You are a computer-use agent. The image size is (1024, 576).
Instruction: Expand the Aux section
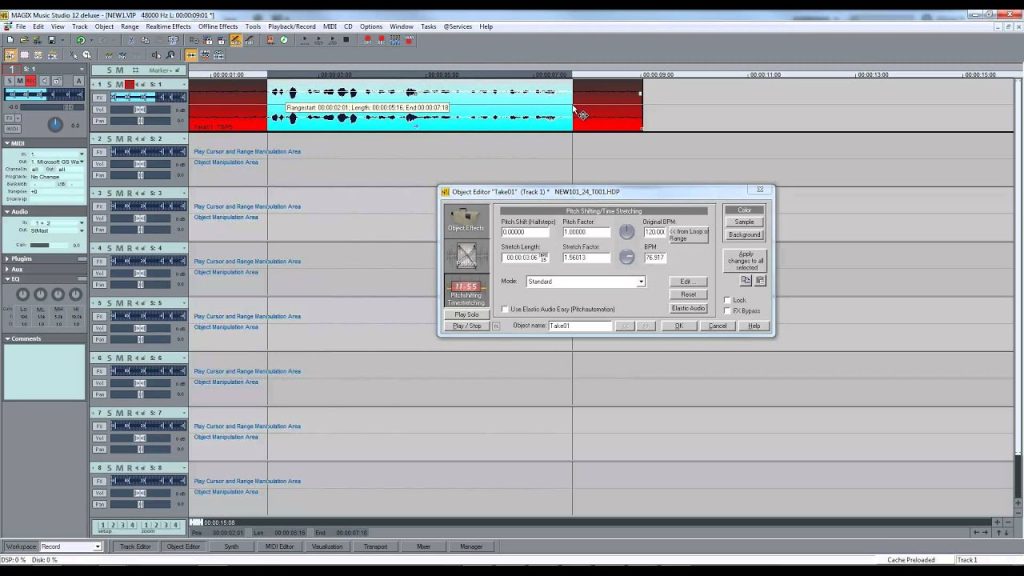7,269
